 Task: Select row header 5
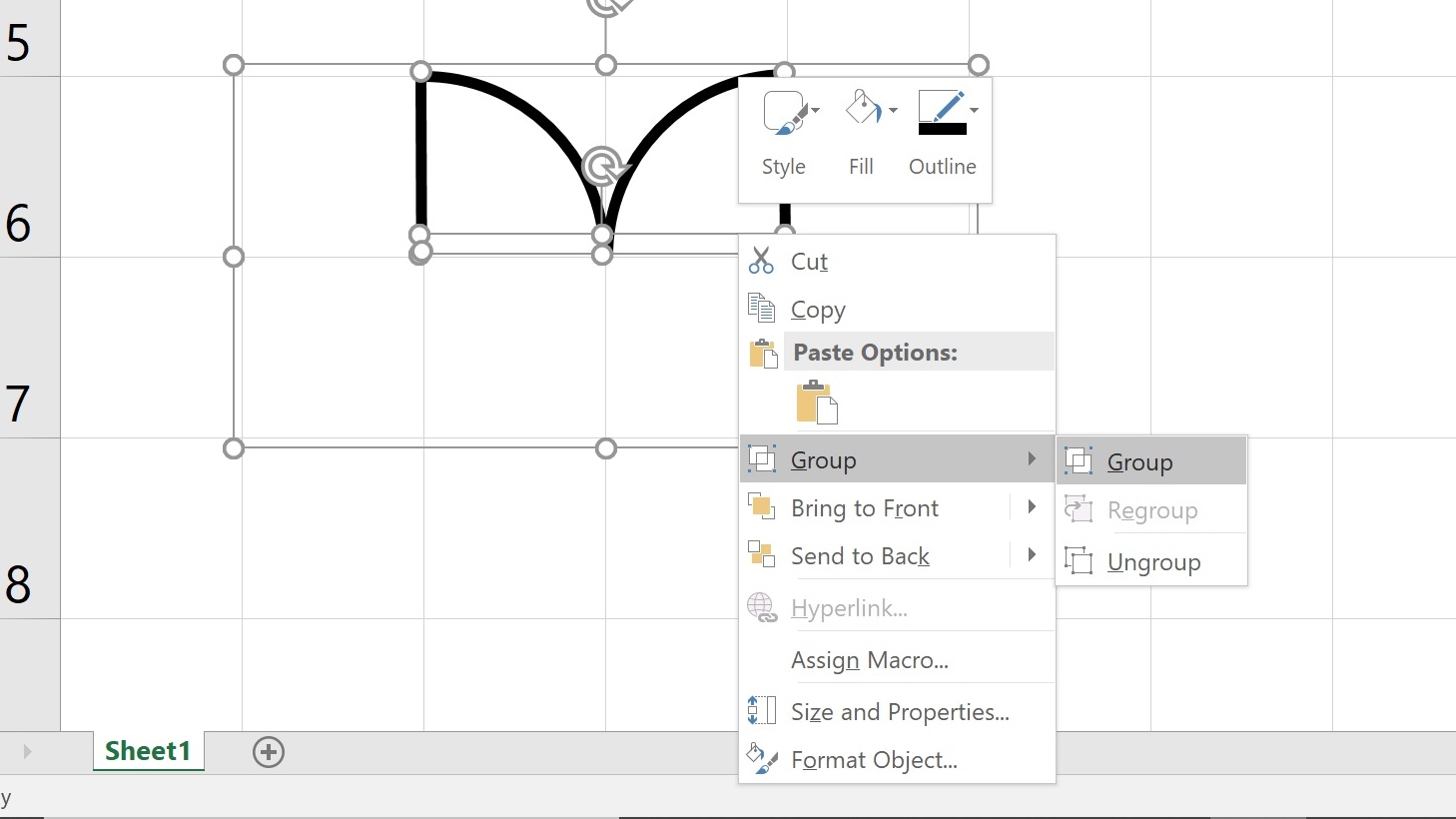pyautogui.click(x=30, y=38)
